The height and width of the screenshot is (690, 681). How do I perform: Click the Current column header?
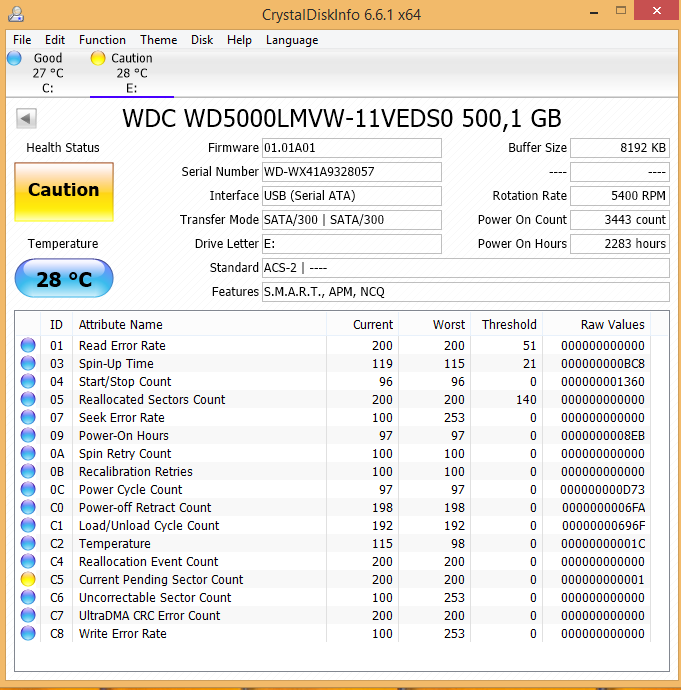point(362,325)
